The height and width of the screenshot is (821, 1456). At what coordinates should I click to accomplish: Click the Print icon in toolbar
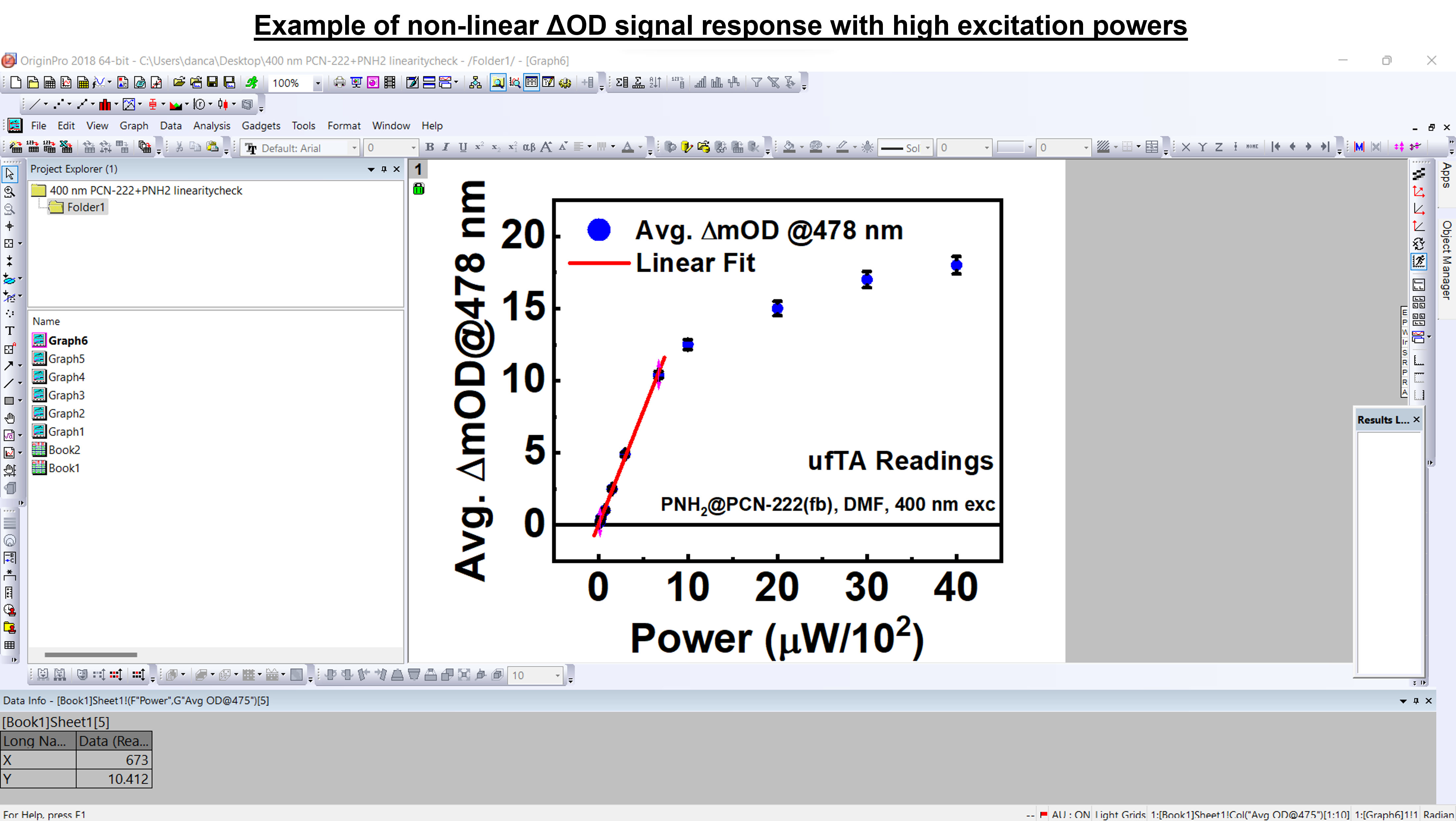click(x=339, y=83)
